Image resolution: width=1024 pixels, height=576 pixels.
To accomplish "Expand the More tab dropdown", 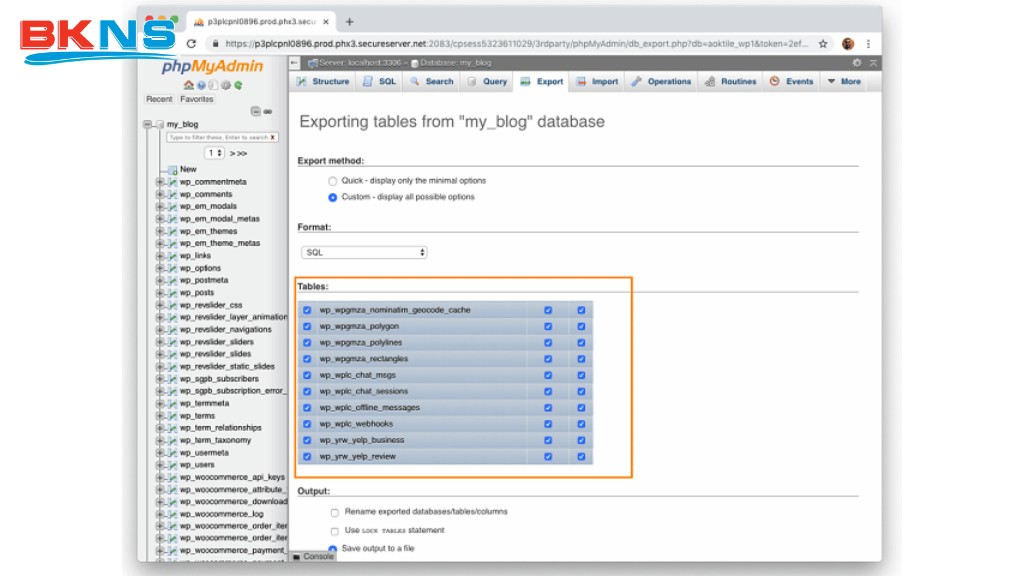I will coord(844,82).
